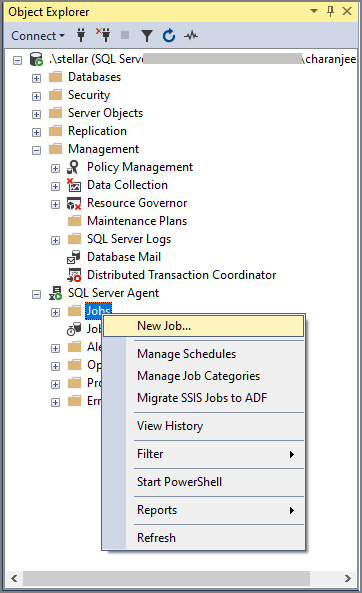
Task: Open the Activity Monitor pulse icon
Action: [x=191, y=36]
